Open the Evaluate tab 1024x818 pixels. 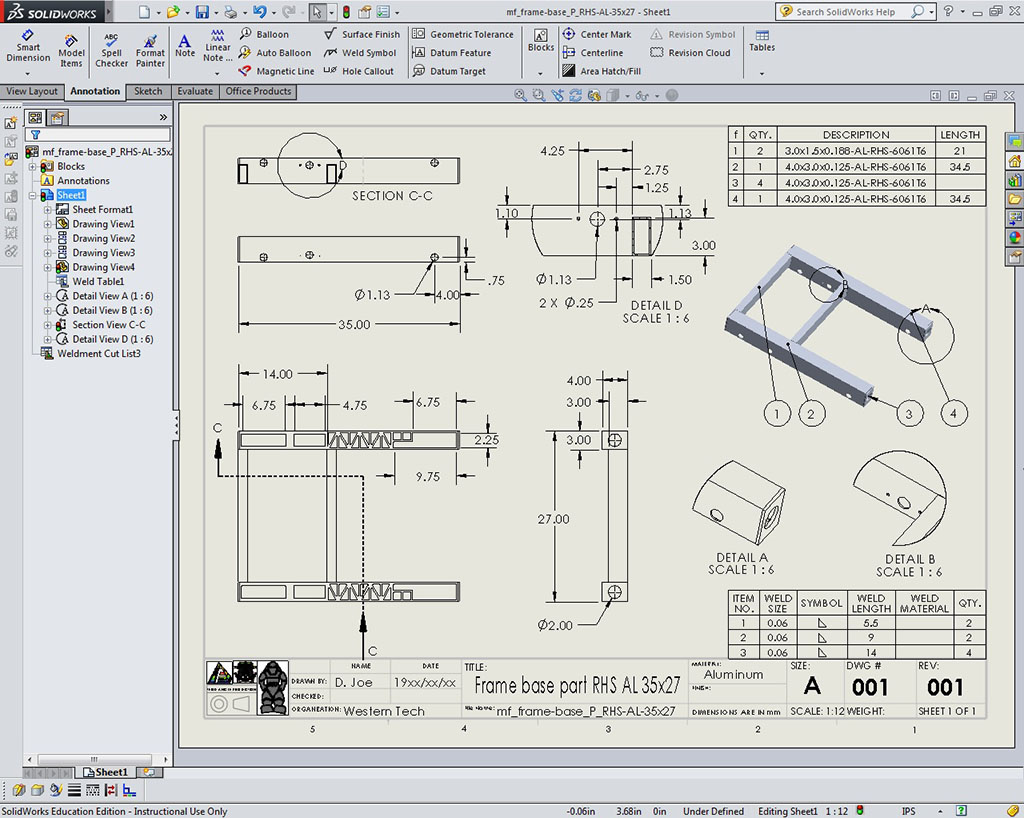click(195, 91)
